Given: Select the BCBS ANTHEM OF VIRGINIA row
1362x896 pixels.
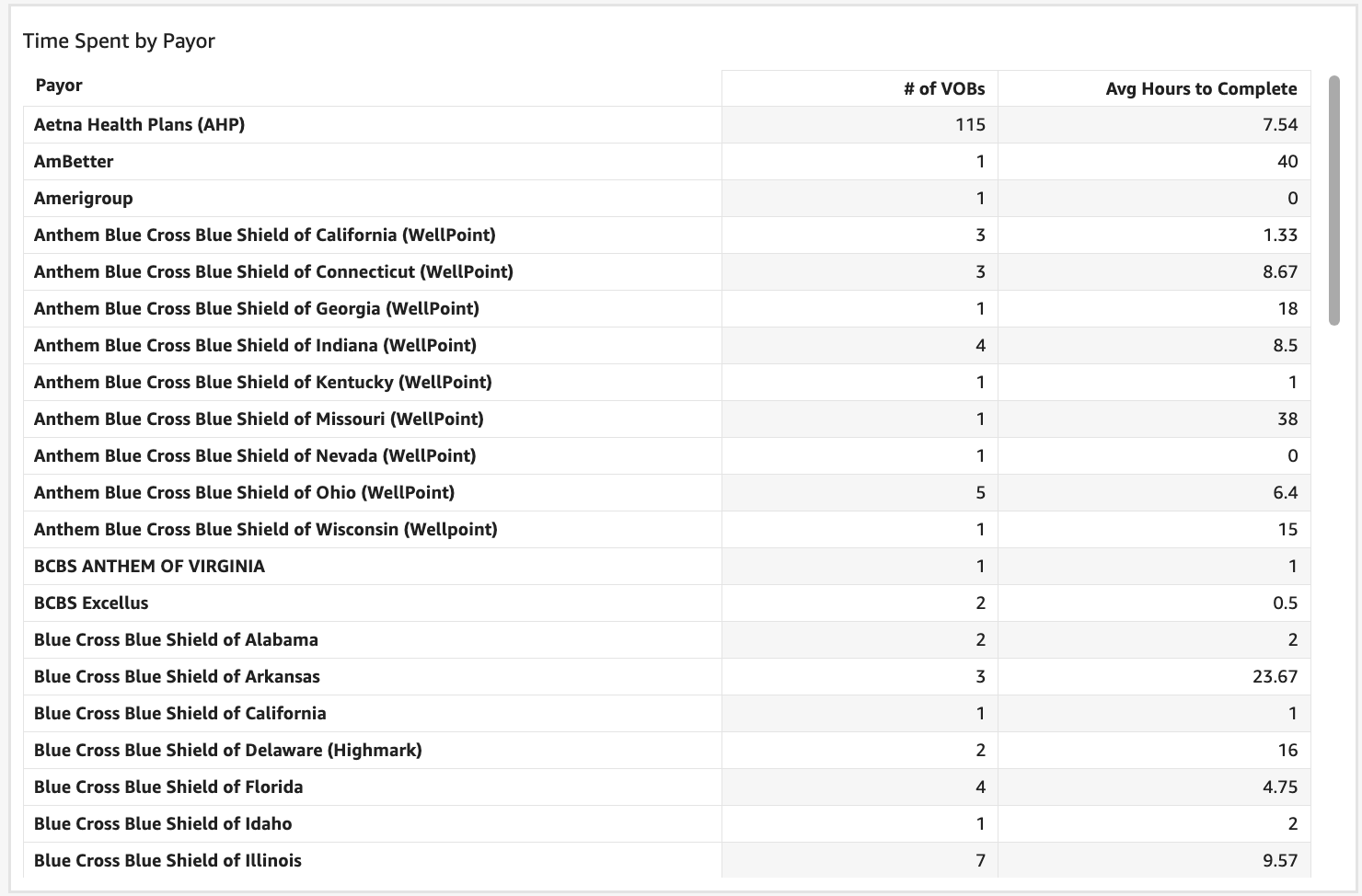Looking at the screenshot, I should click(x=149, y=566).
